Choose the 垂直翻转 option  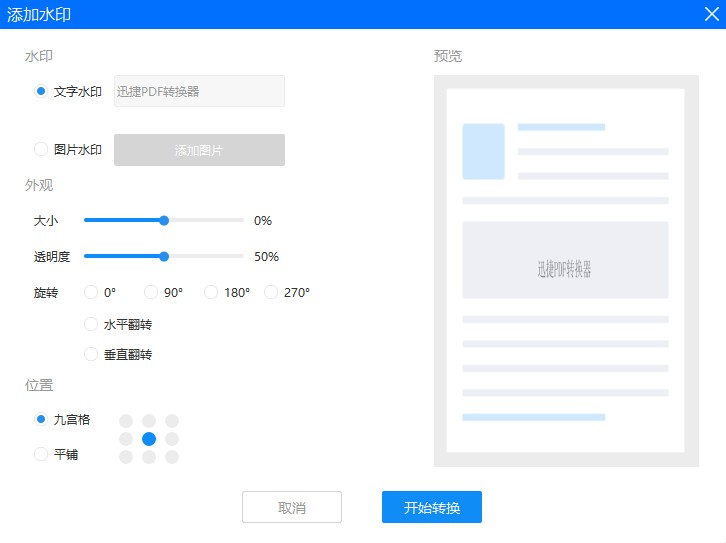pyautogui.click(x=91, y=354)
